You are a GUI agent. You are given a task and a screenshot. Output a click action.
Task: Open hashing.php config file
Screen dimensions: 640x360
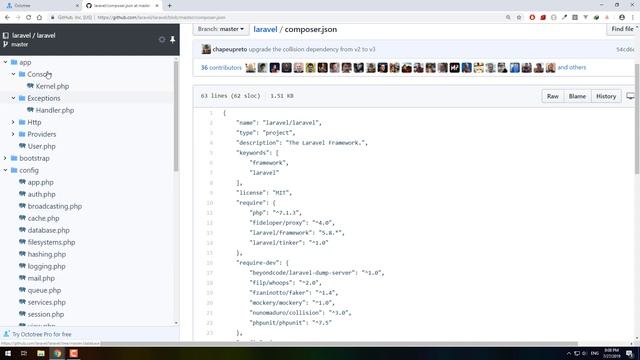[47, 254]
